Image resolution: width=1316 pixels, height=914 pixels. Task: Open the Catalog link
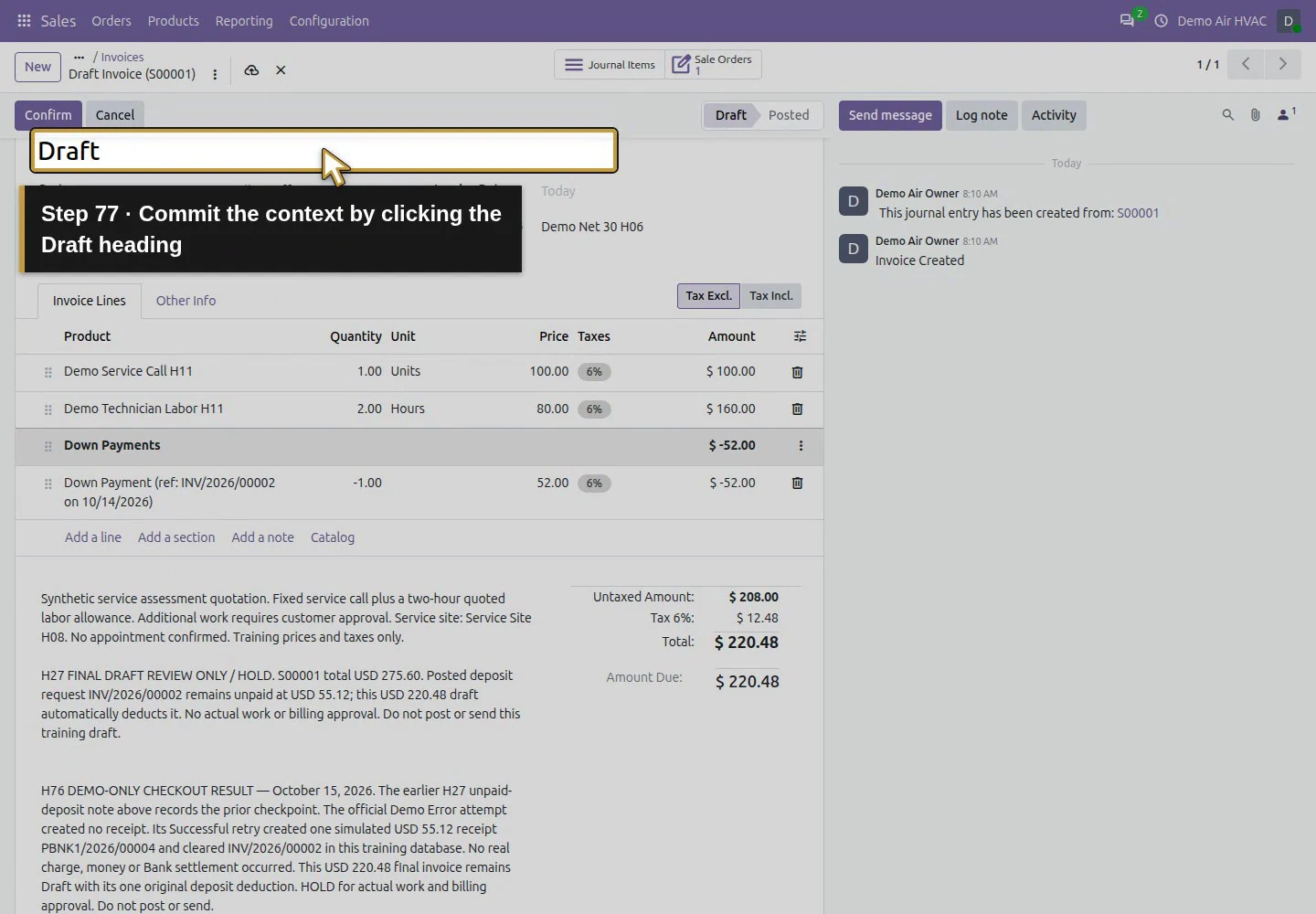[x=333, y=537]
